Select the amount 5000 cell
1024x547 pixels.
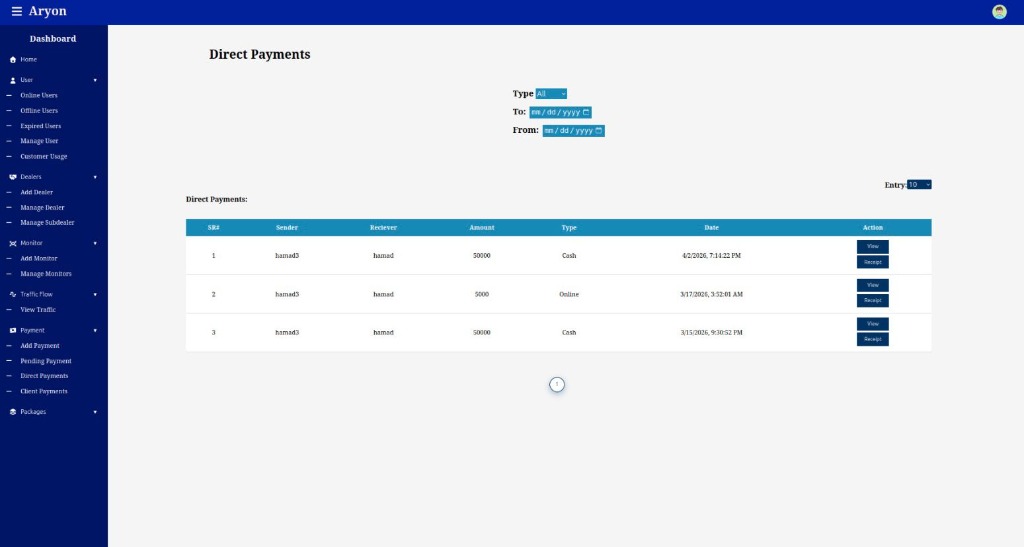coord(482,294)
